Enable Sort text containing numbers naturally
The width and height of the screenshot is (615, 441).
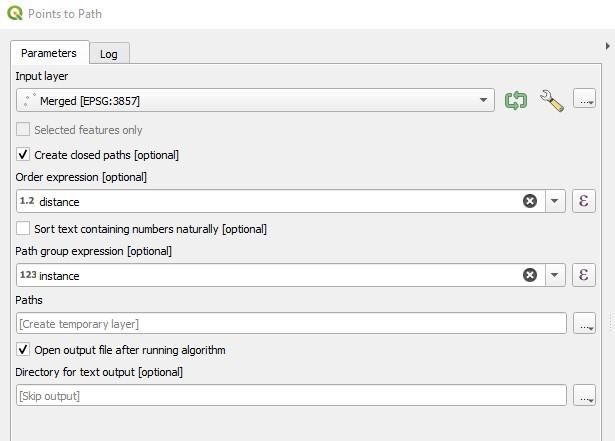pyautogui.click(x=24, y=229)
